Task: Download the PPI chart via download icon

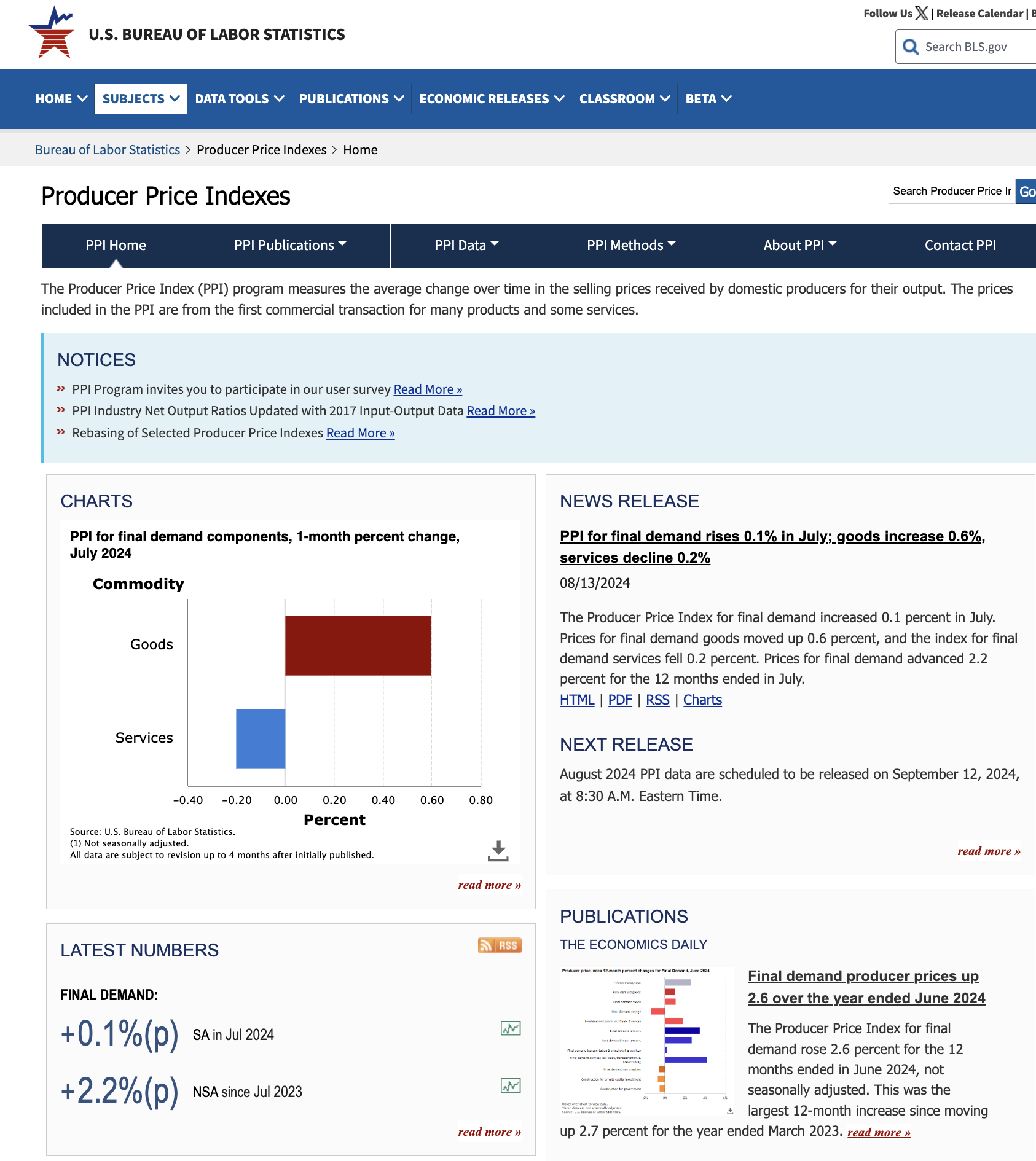Action: tap(498, 851)
